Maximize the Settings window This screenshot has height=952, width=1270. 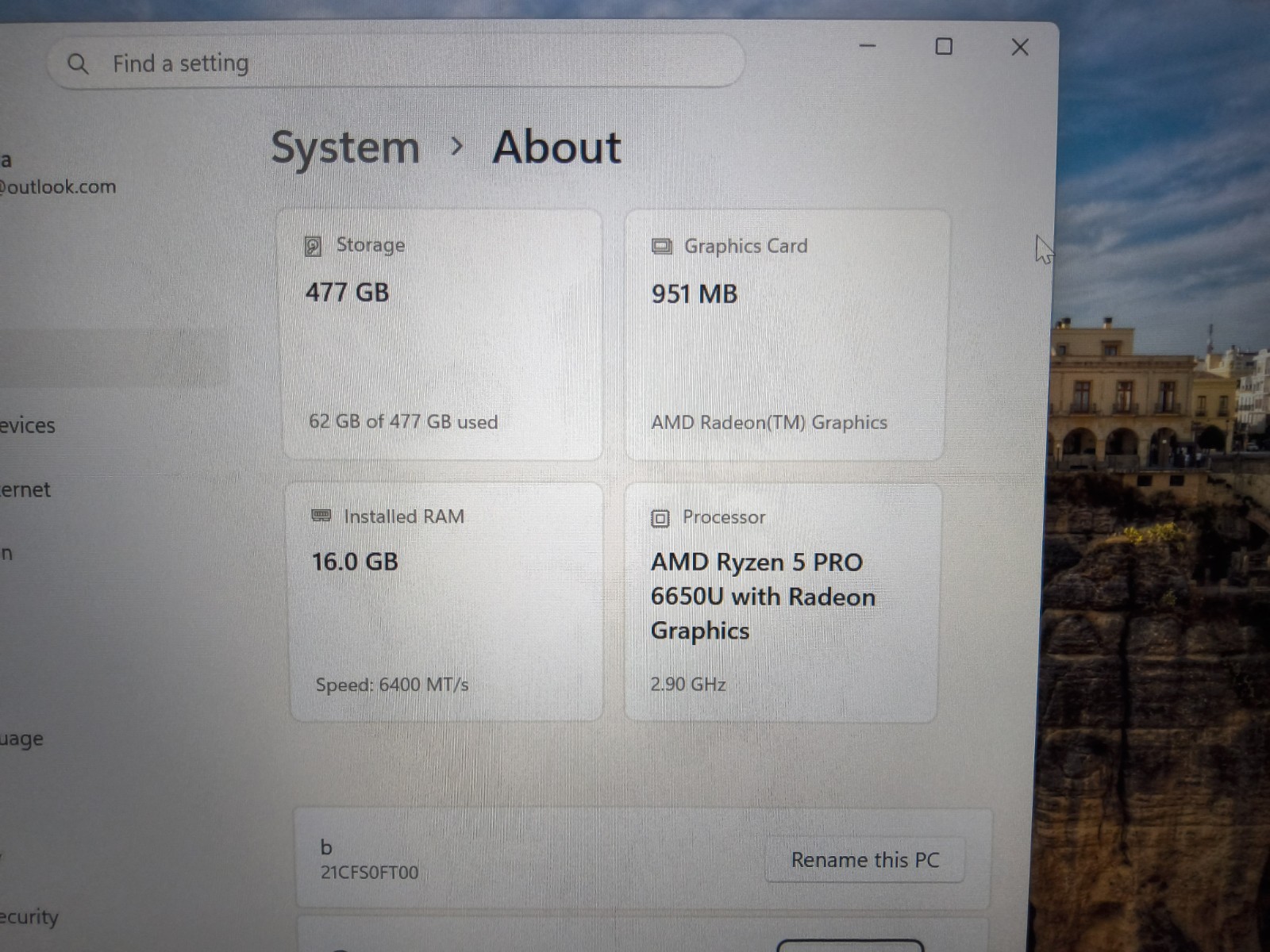click(x=944, y=47)
